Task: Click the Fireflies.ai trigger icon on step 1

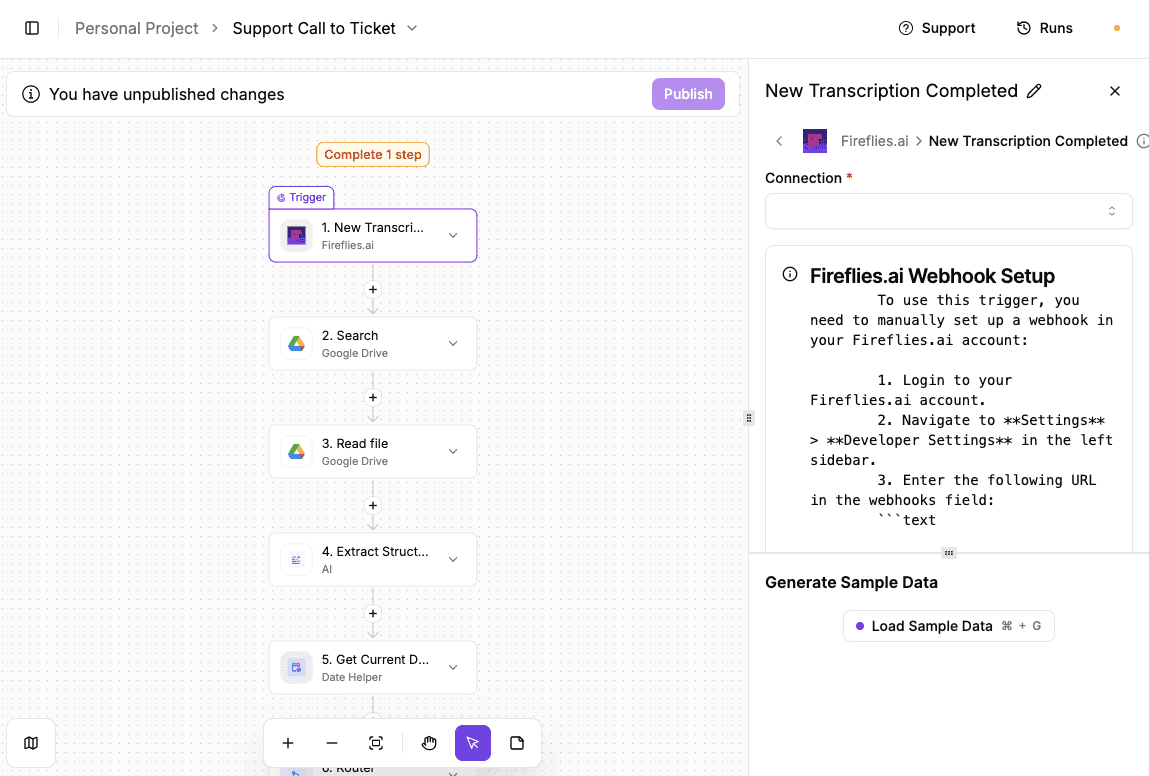Action: pos(295,235)
